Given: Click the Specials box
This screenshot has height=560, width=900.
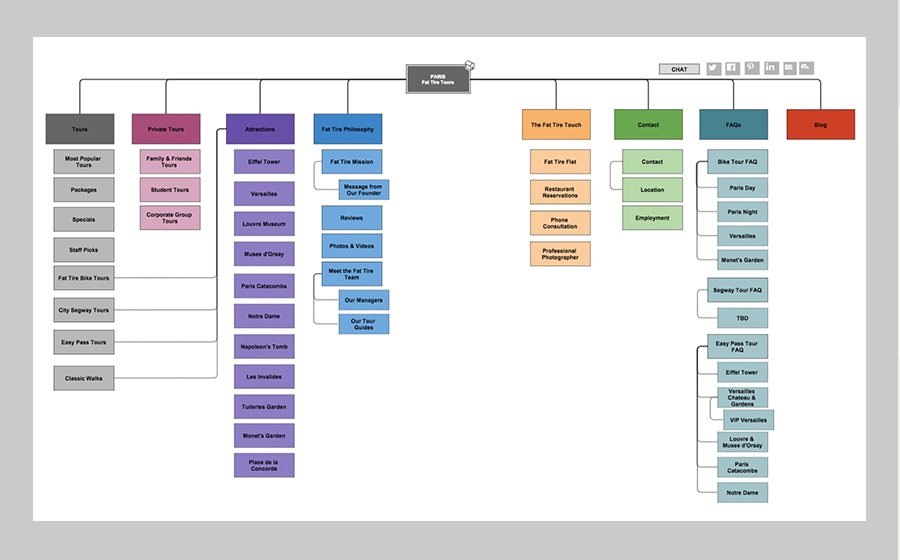Looking at the screenshot, I should 84,219.
